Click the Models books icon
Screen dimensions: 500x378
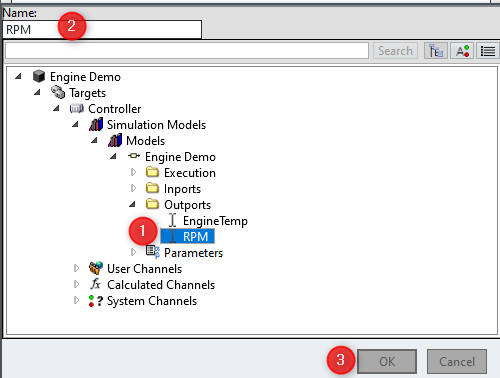point(115,140)
